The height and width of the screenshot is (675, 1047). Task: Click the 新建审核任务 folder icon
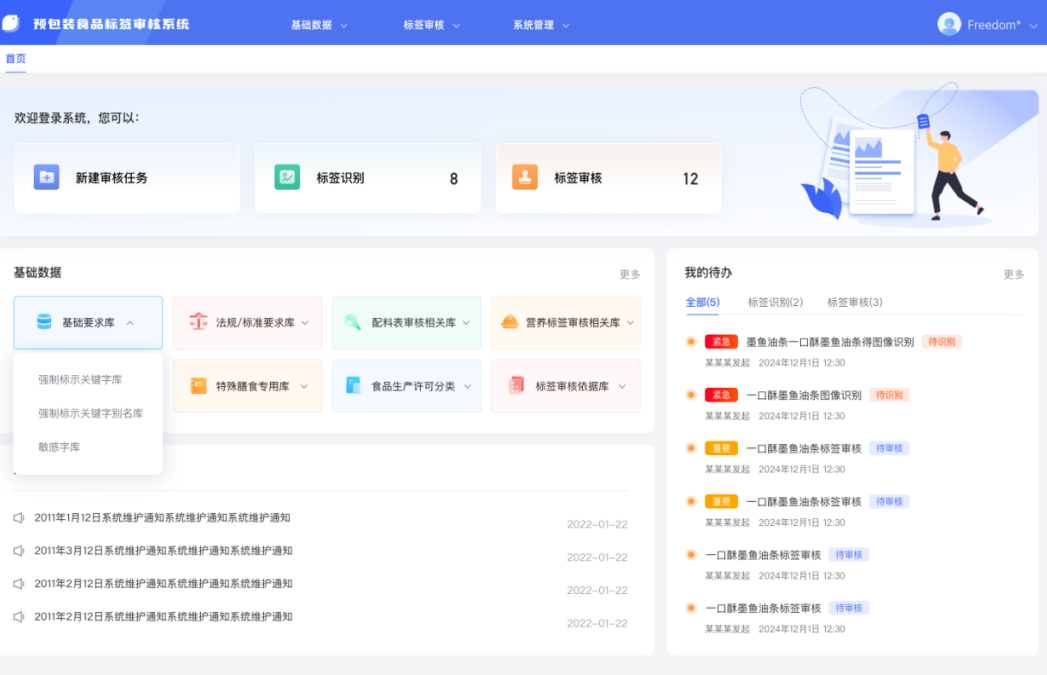click(46, 178)
